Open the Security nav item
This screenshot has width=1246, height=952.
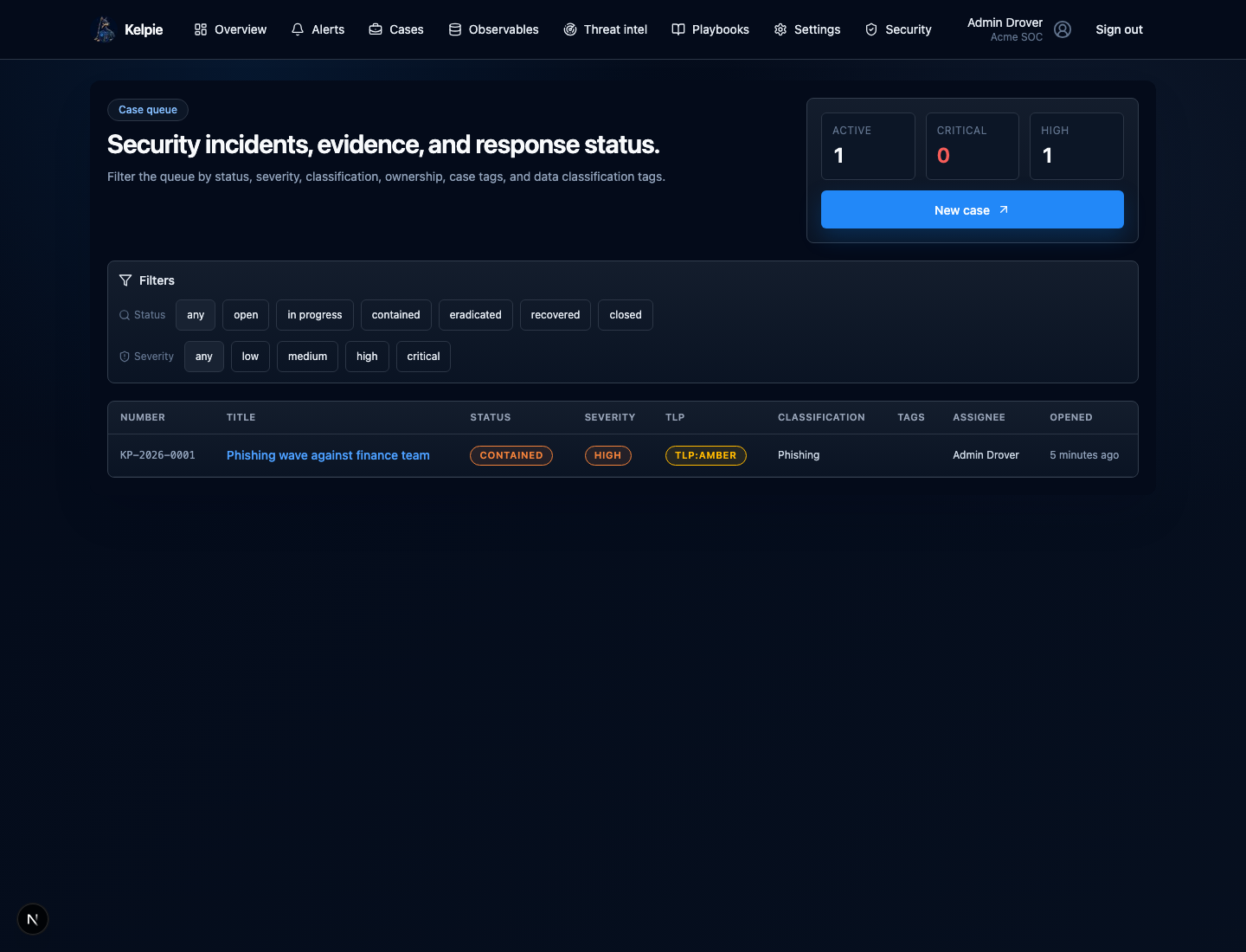click(x=898, y=29)
